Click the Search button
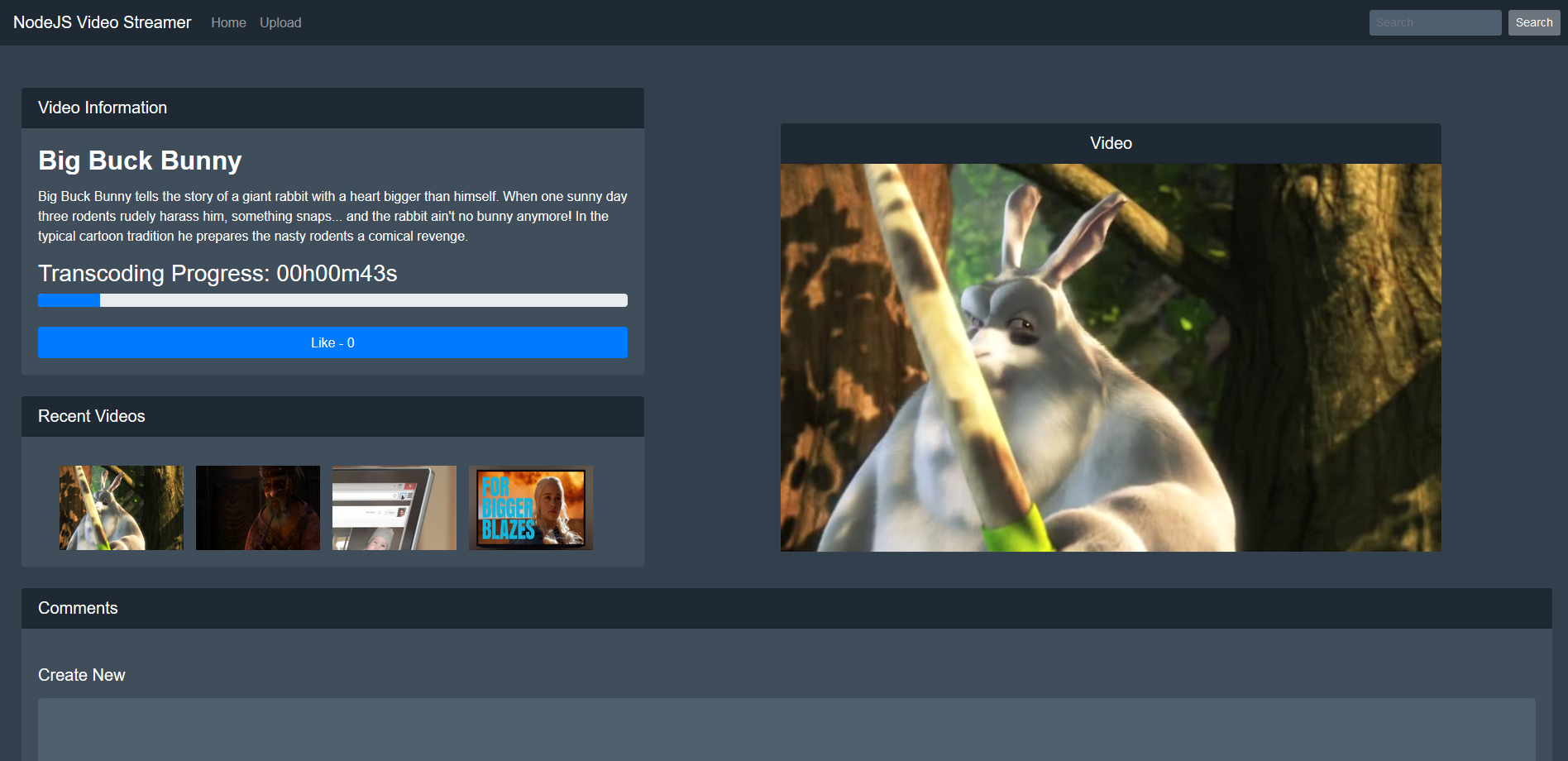Image resolution: width=1568 pixels, height=761 pixels. coord(1534,22)
